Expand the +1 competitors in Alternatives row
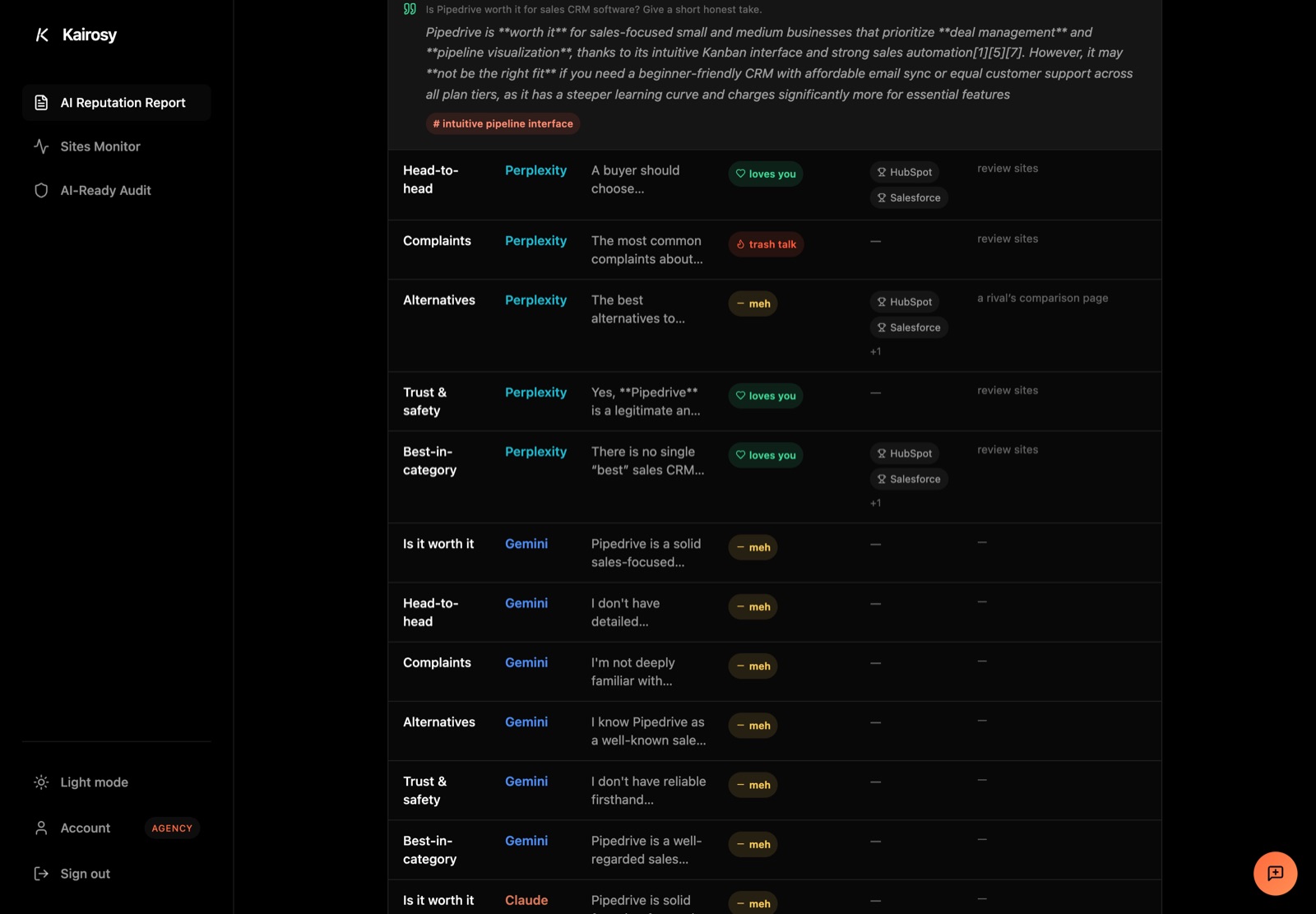This screenshot has height=914, width=1316. tap(875, 351)
